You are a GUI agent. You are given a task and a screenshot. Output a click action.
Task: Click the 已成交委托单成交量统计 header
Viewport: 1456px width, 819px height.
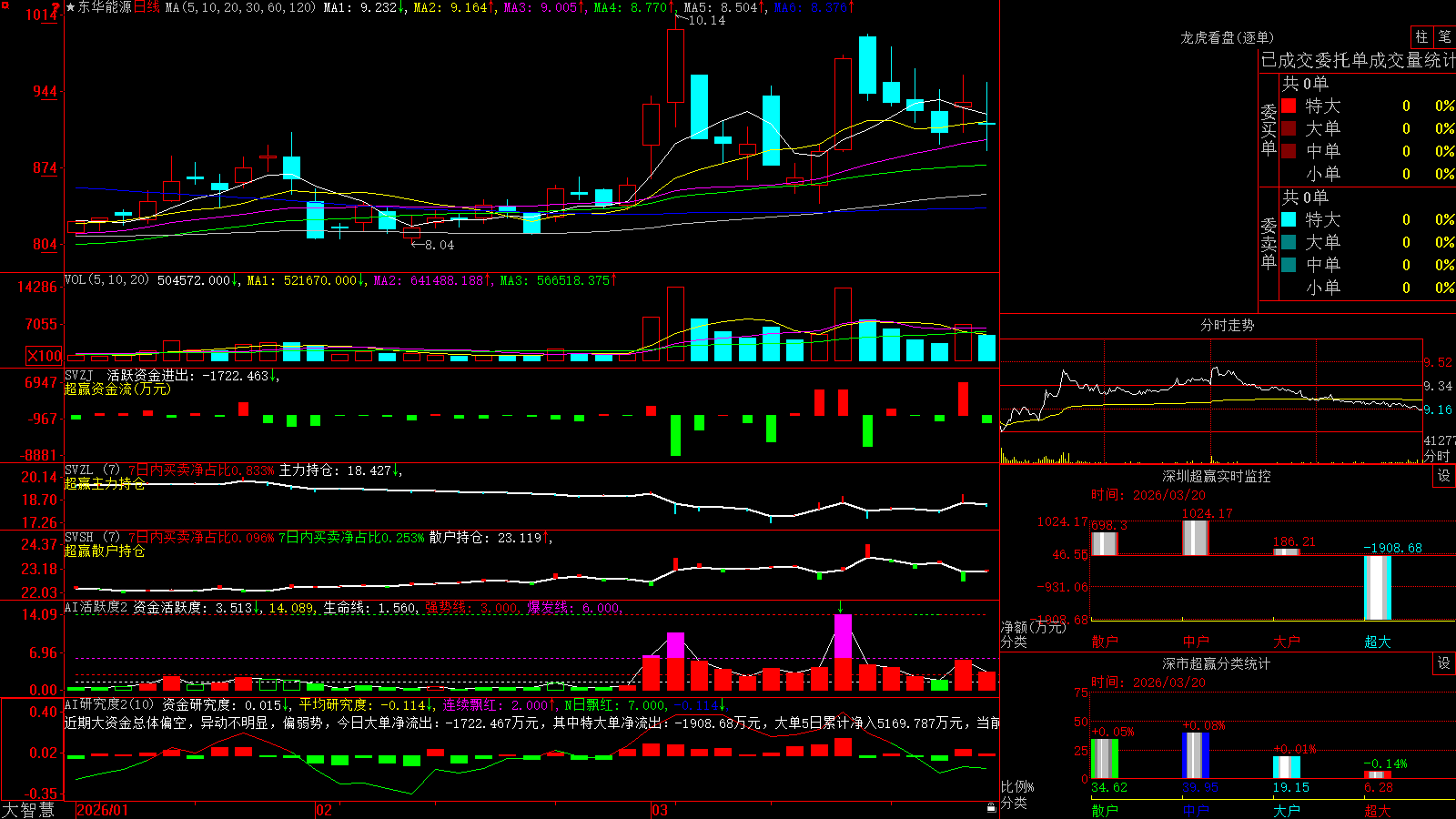coord(1358,60)
